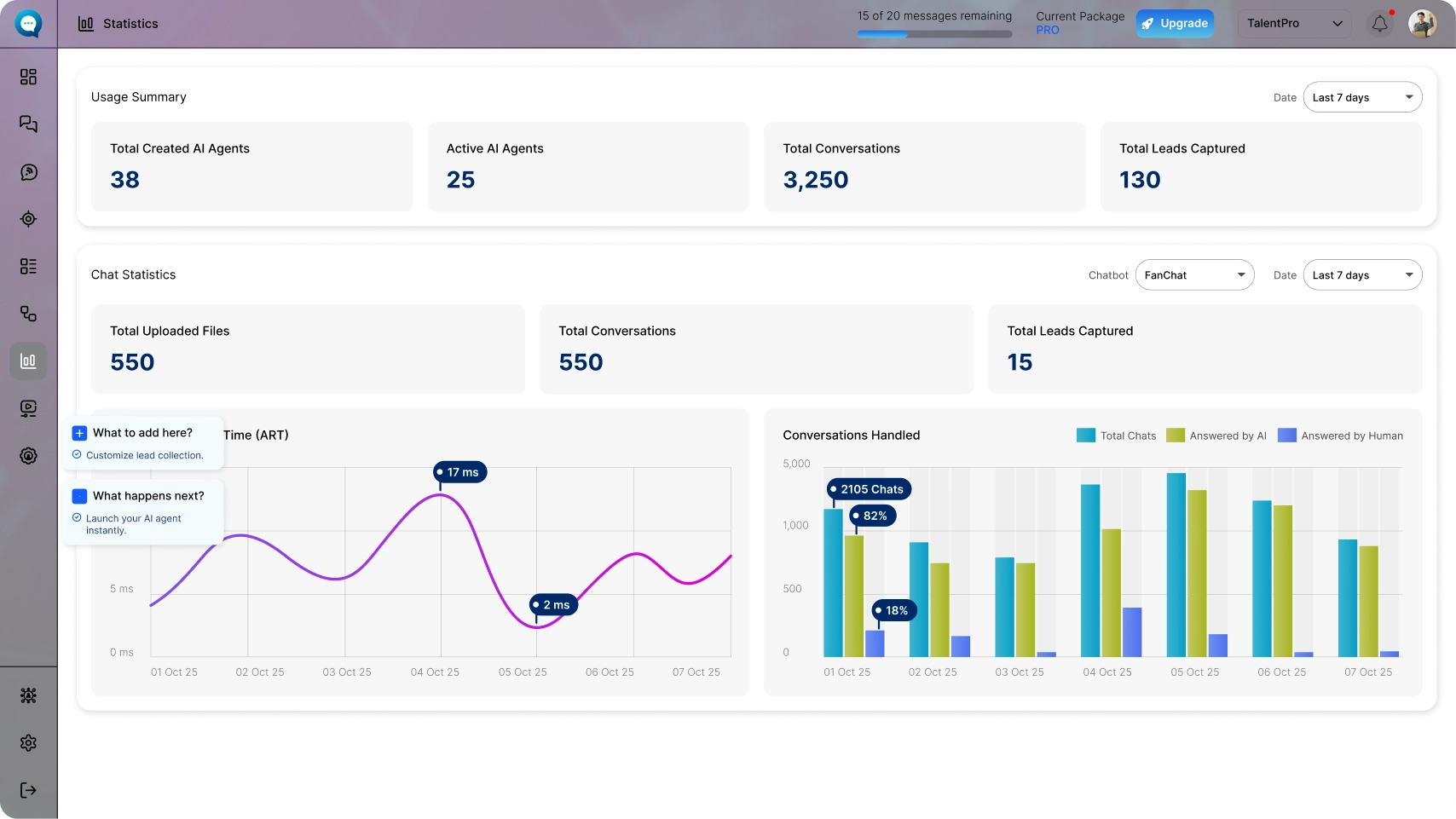Click the Upgrade button
Image resolution: width=1456 pixels, height=819 pixels.
[1175, 24]
